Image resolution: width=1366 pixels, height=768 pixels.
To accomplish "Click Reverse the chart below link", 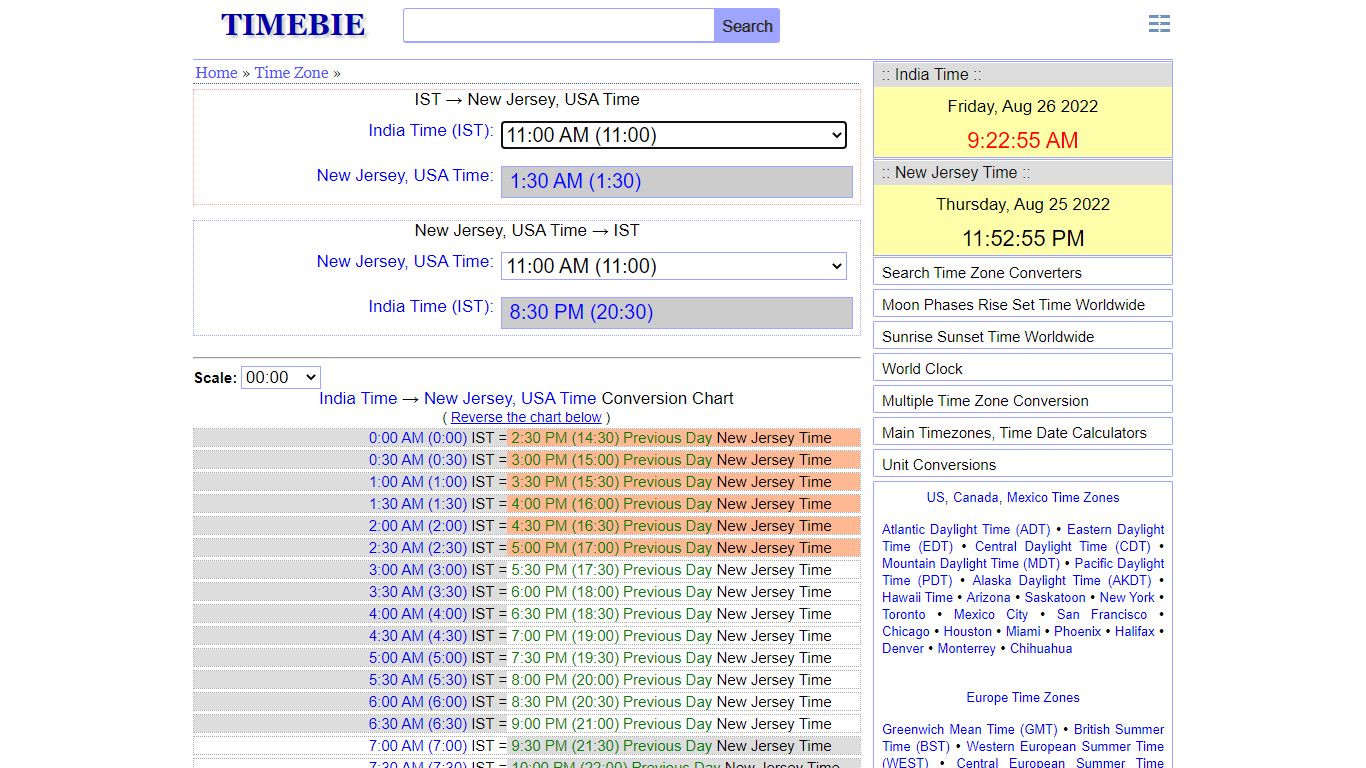I will (x=526, y=417).
